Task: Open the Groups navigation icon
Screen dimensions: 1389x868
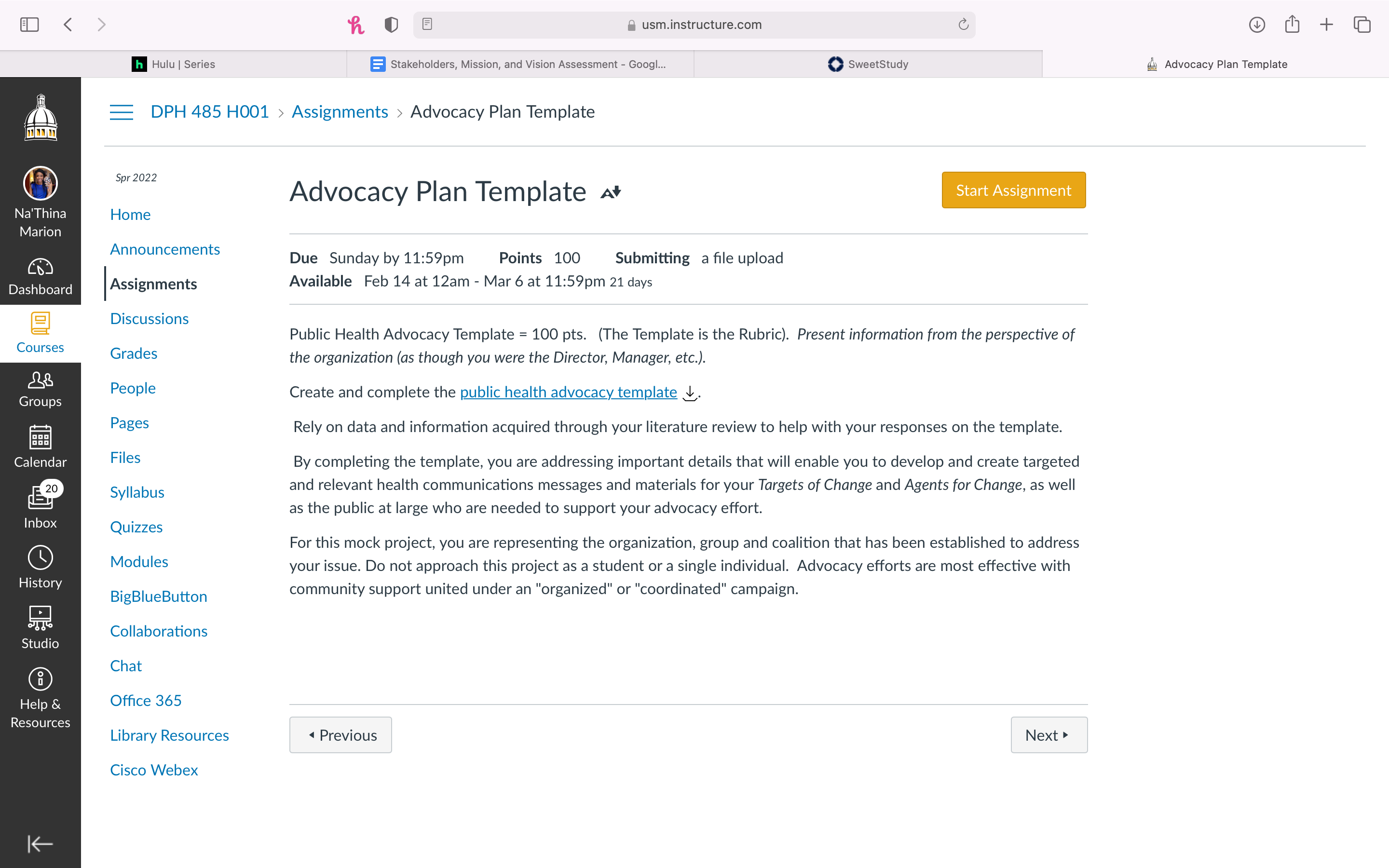Action: point(40,390)
